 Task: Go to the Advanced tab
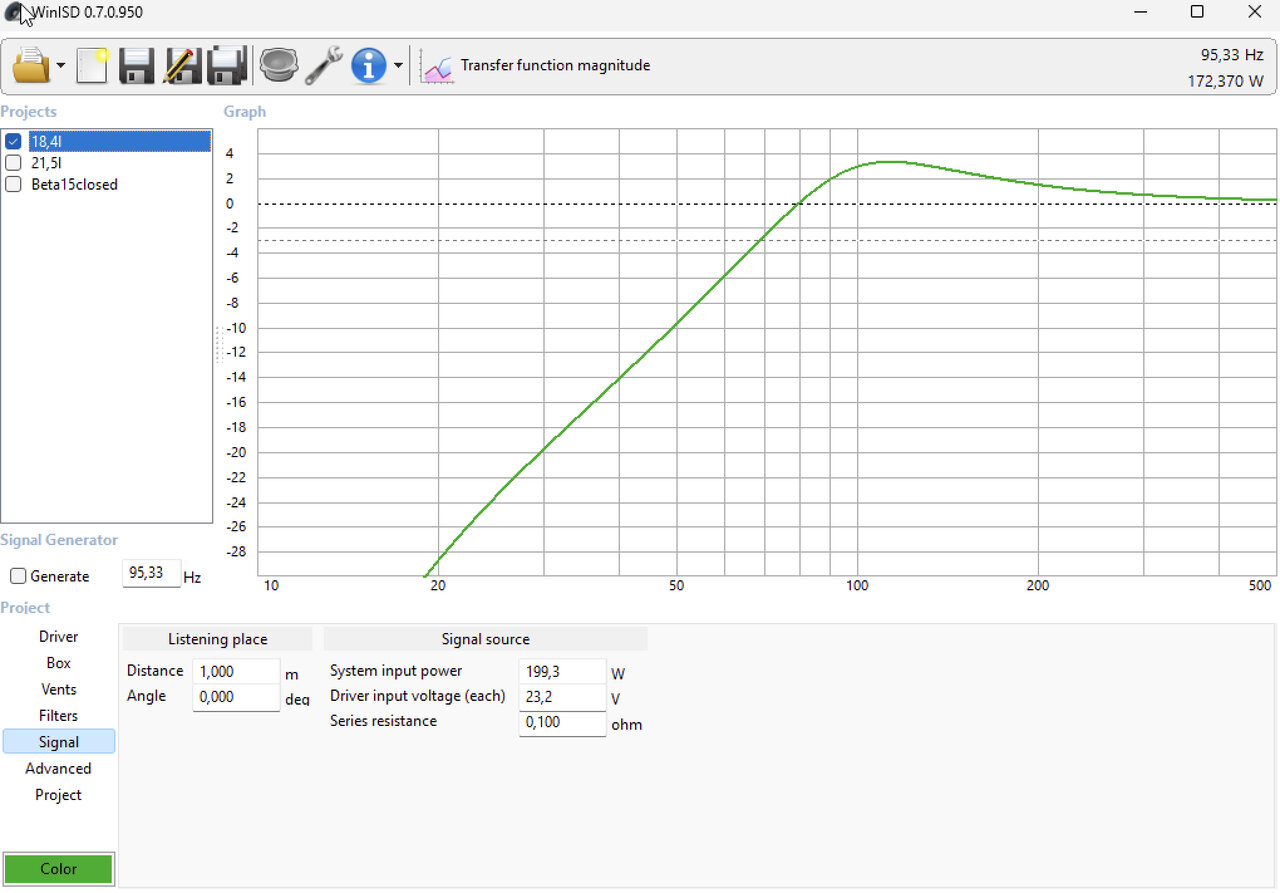[58, 768]
